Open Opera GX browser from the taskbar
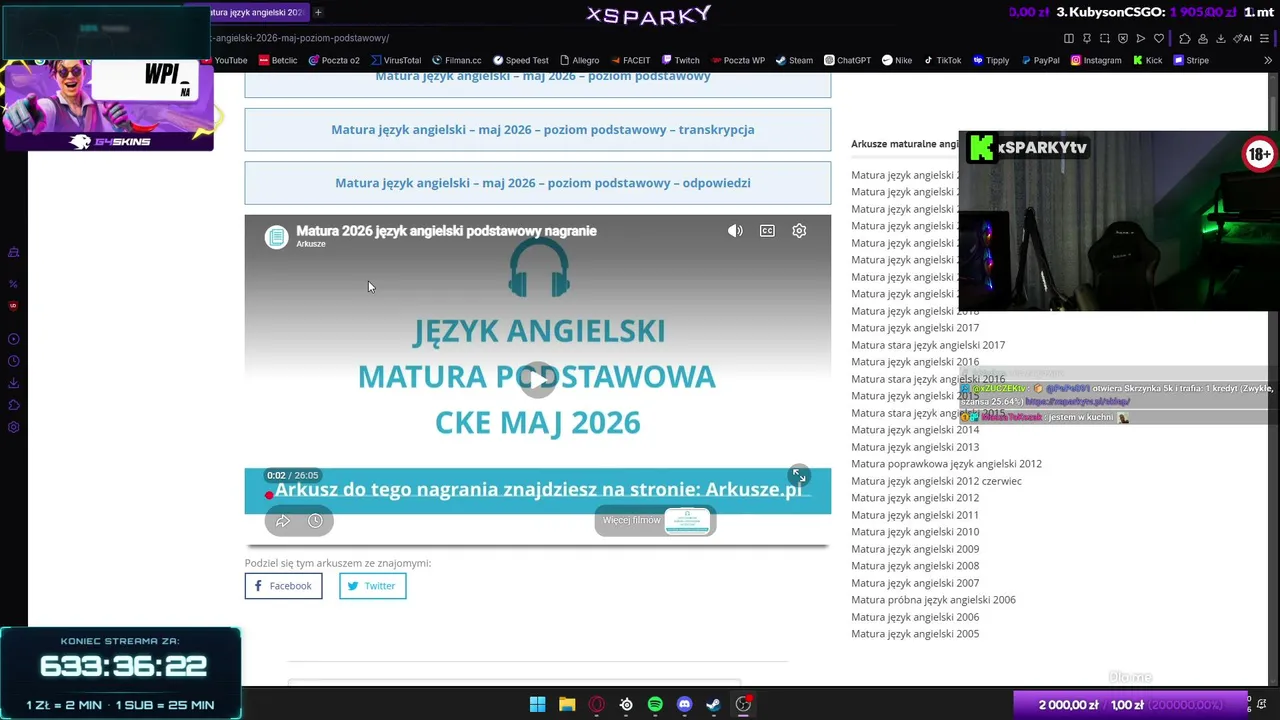The width and height of the screenshot is (1280, 720). [x=596, y=705]
